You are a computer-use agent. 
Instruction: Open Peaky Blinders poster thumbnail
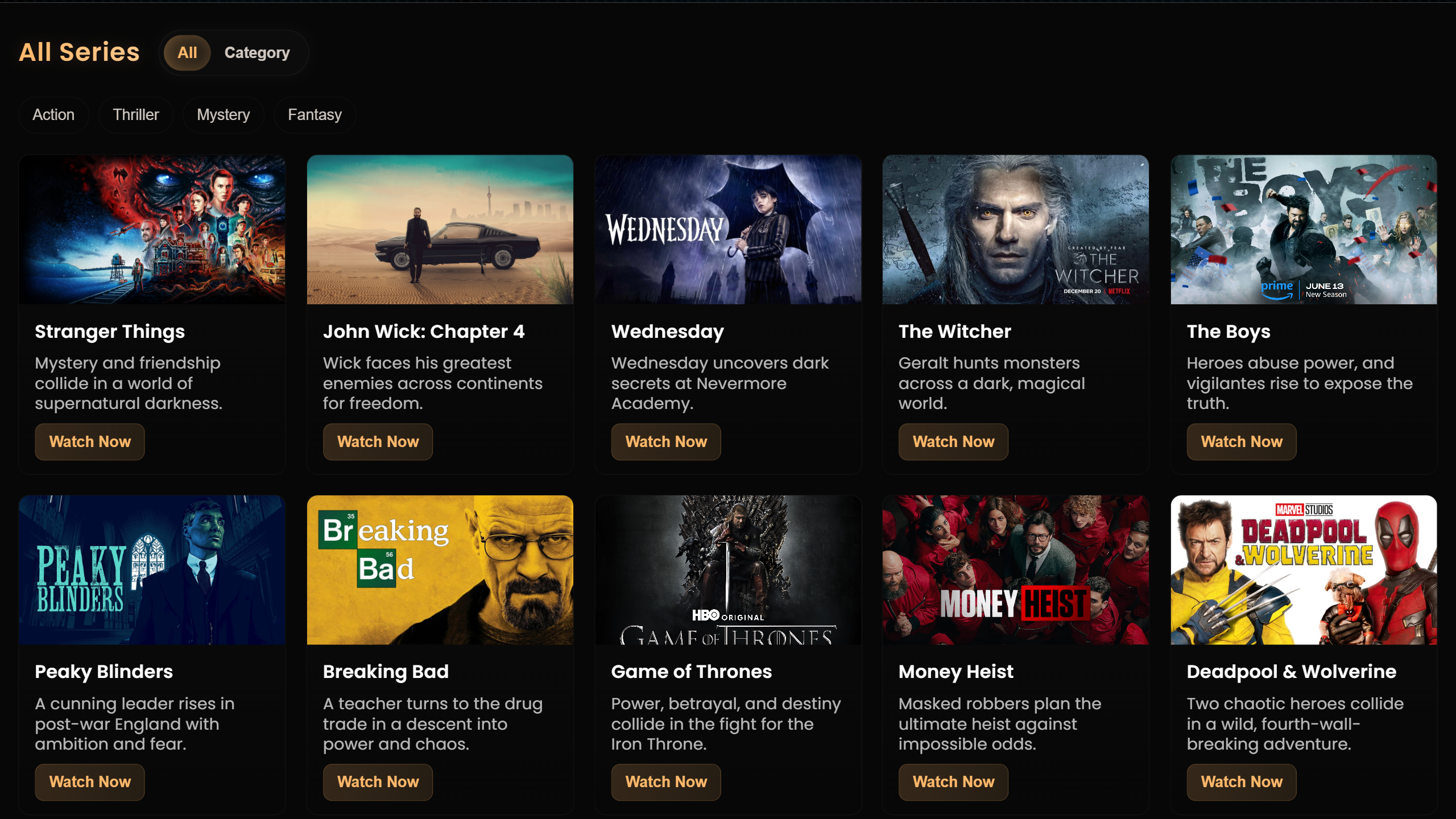coord(152,570)
